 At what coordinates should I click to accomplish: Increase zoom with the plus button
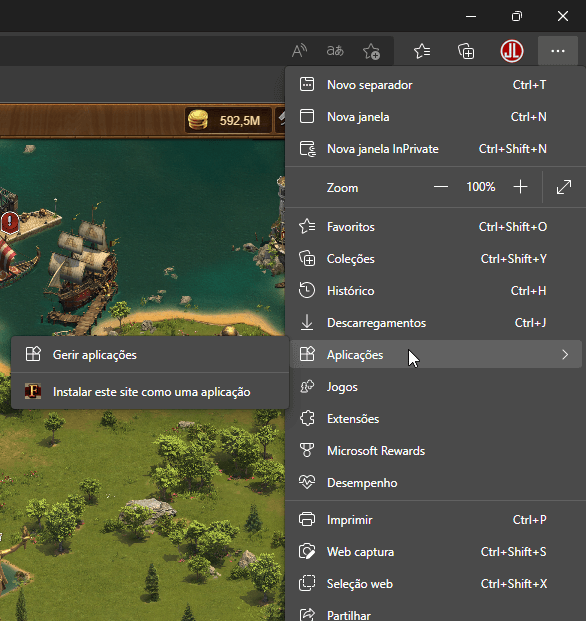520,187
